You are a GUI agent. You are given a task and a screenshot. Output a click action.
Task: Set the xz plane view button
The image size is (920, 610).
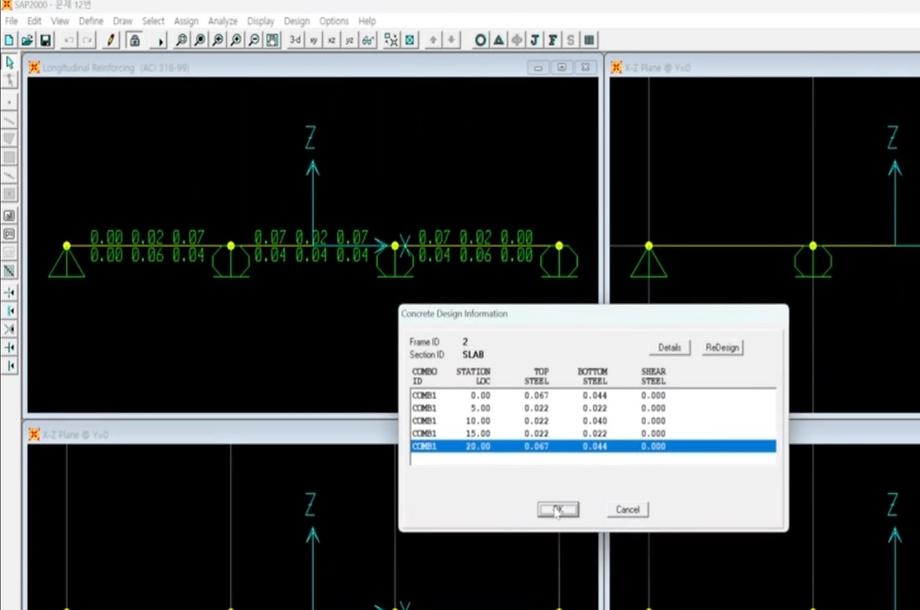tap(332, 40)
